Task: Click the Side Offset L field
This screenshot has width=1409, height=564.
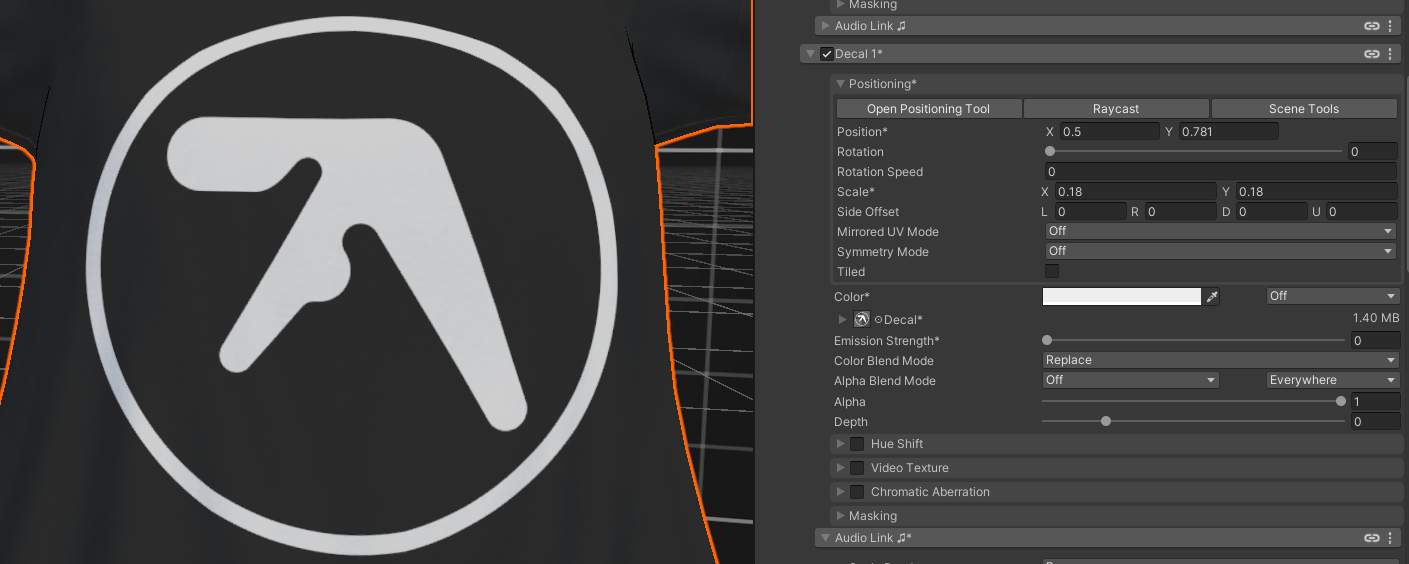Action: tap(1090, 211)
